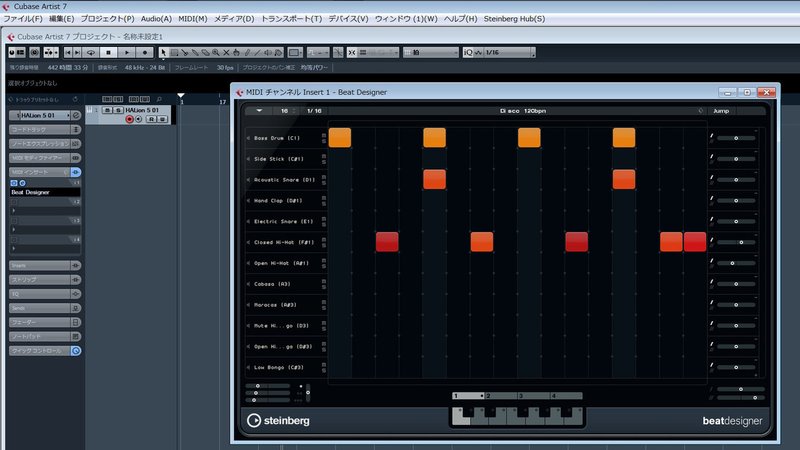The image size is (800, 450).
Task: Click first Bass Drum step pad
Action: coord(340,138)
